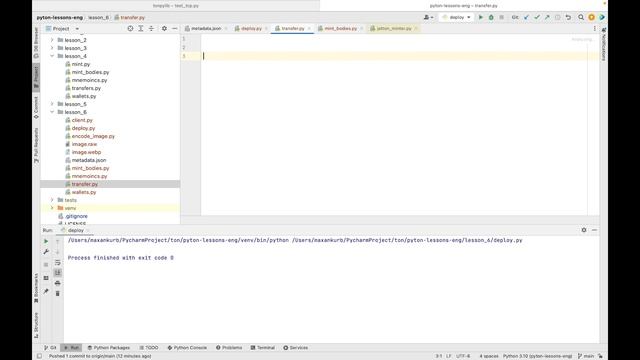Open transfers.py in lesson_4
The image size is (640, 360).
[x=86, y=88]
